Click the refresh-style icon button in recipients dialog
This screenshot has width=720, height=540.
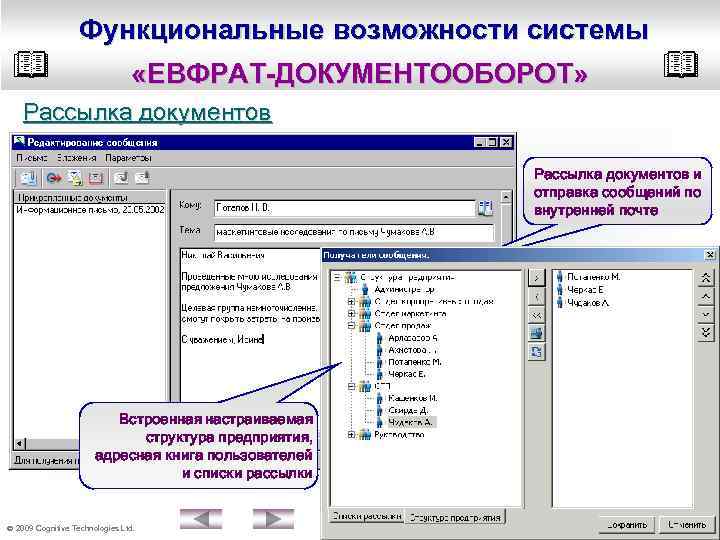coord(536,352)
